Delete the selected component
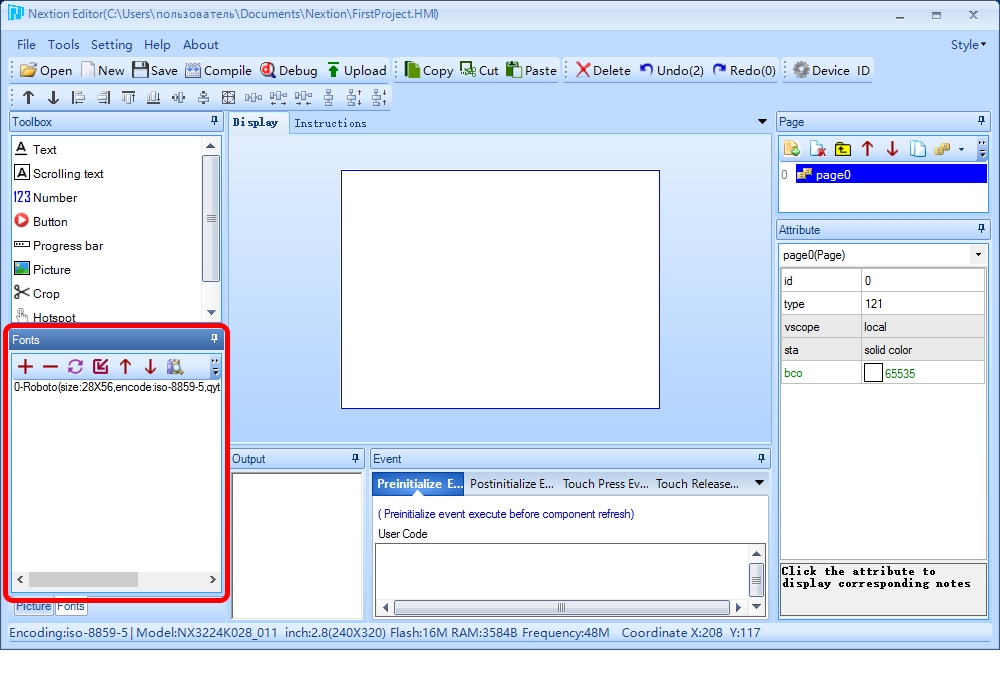The image size is (1000, 685). pos(603,70)
